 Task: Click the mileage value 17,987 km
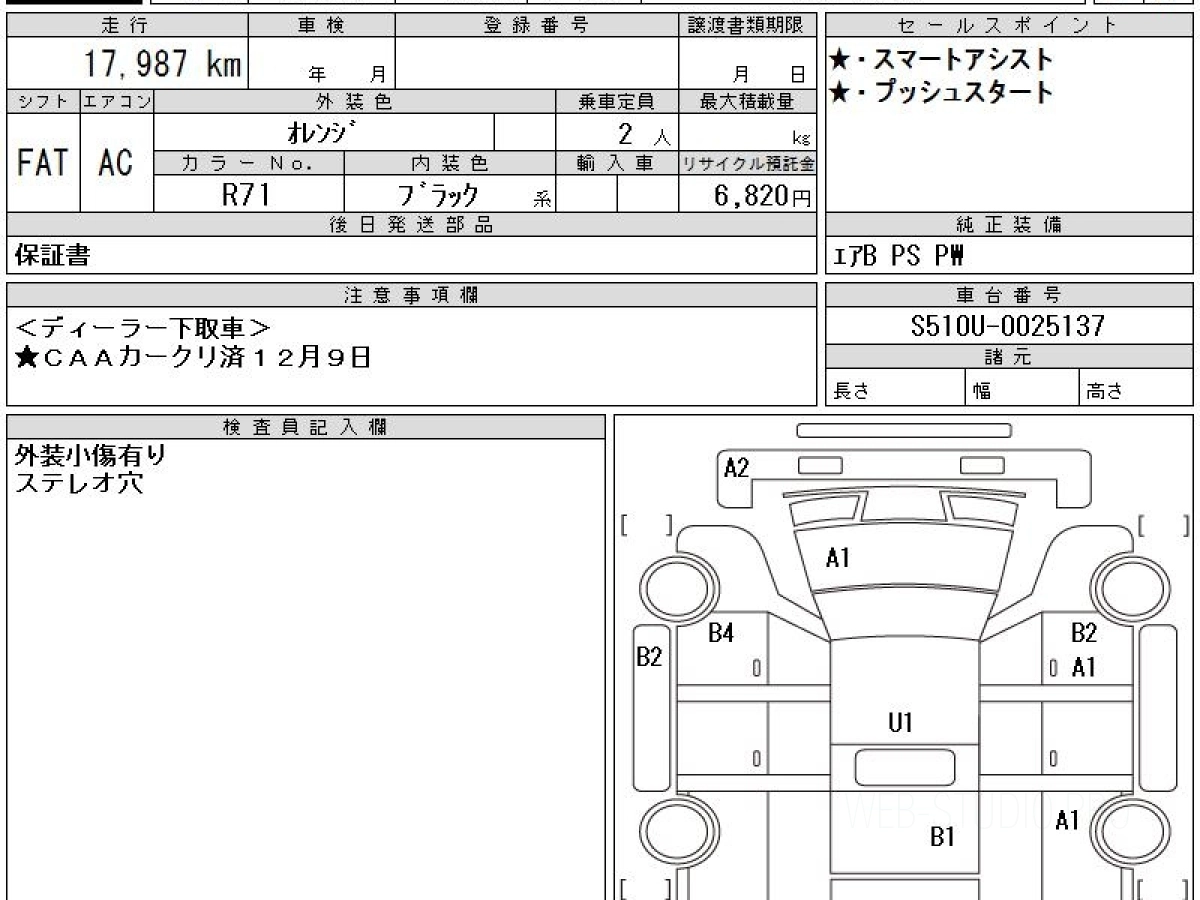[x=162, y=63]
